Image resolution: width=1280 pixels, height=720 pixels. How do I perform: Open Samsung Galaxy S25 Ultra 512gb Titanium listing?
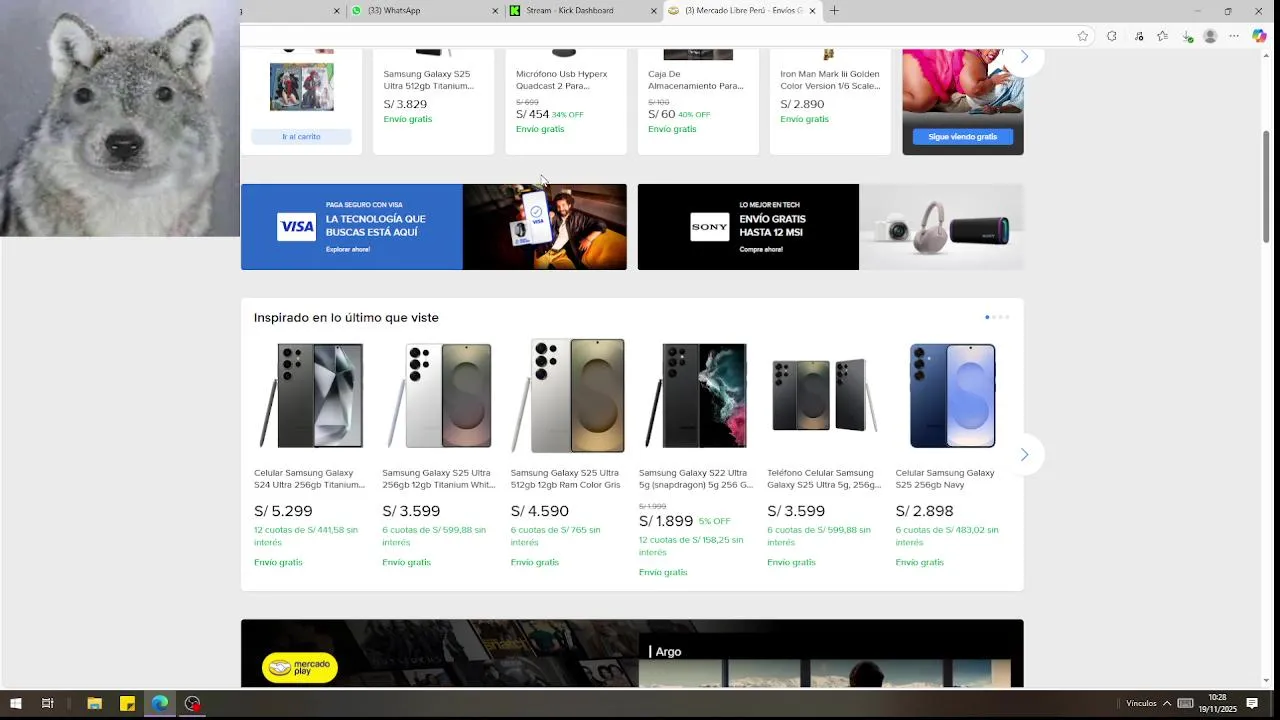(429, 80)
